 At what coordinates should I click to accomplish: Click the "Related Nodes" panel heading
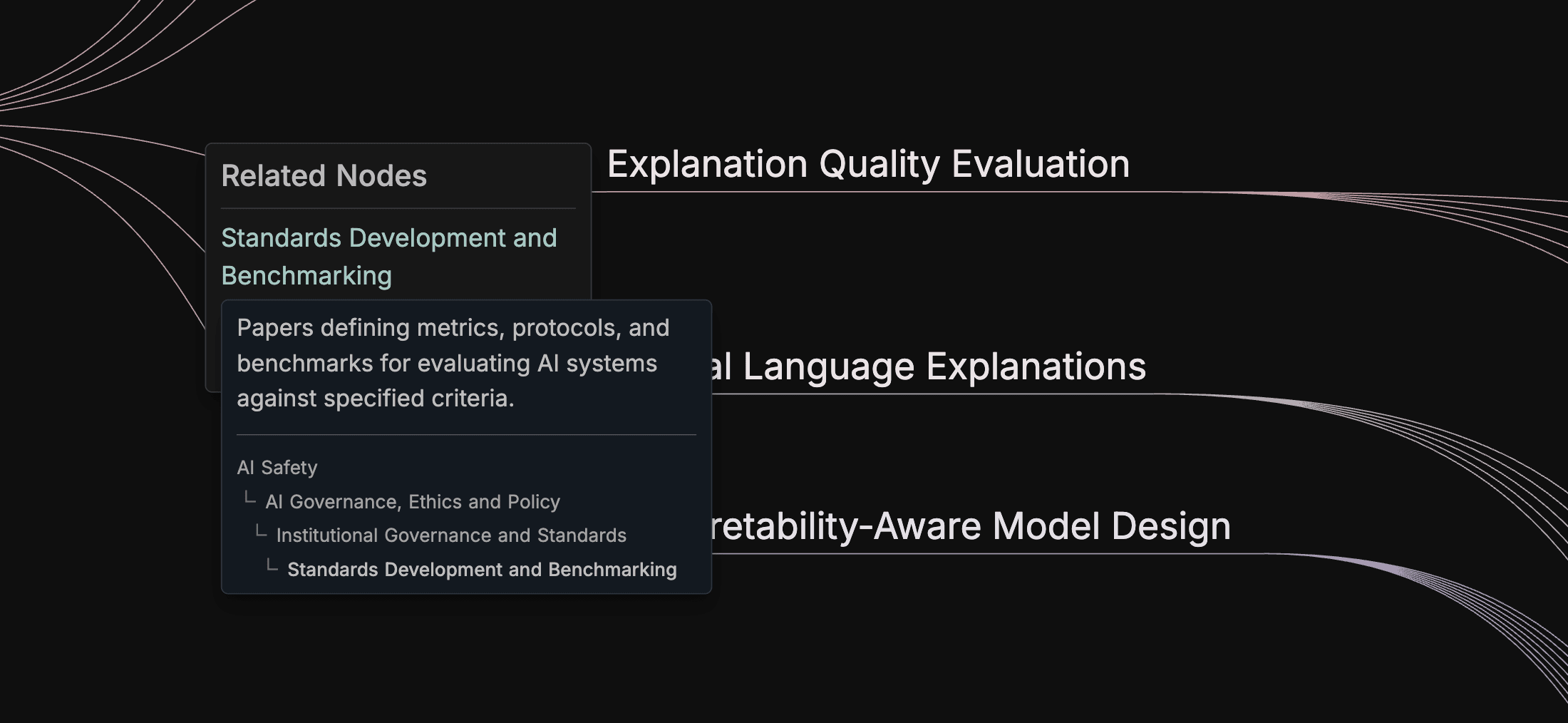click(324, 176)
